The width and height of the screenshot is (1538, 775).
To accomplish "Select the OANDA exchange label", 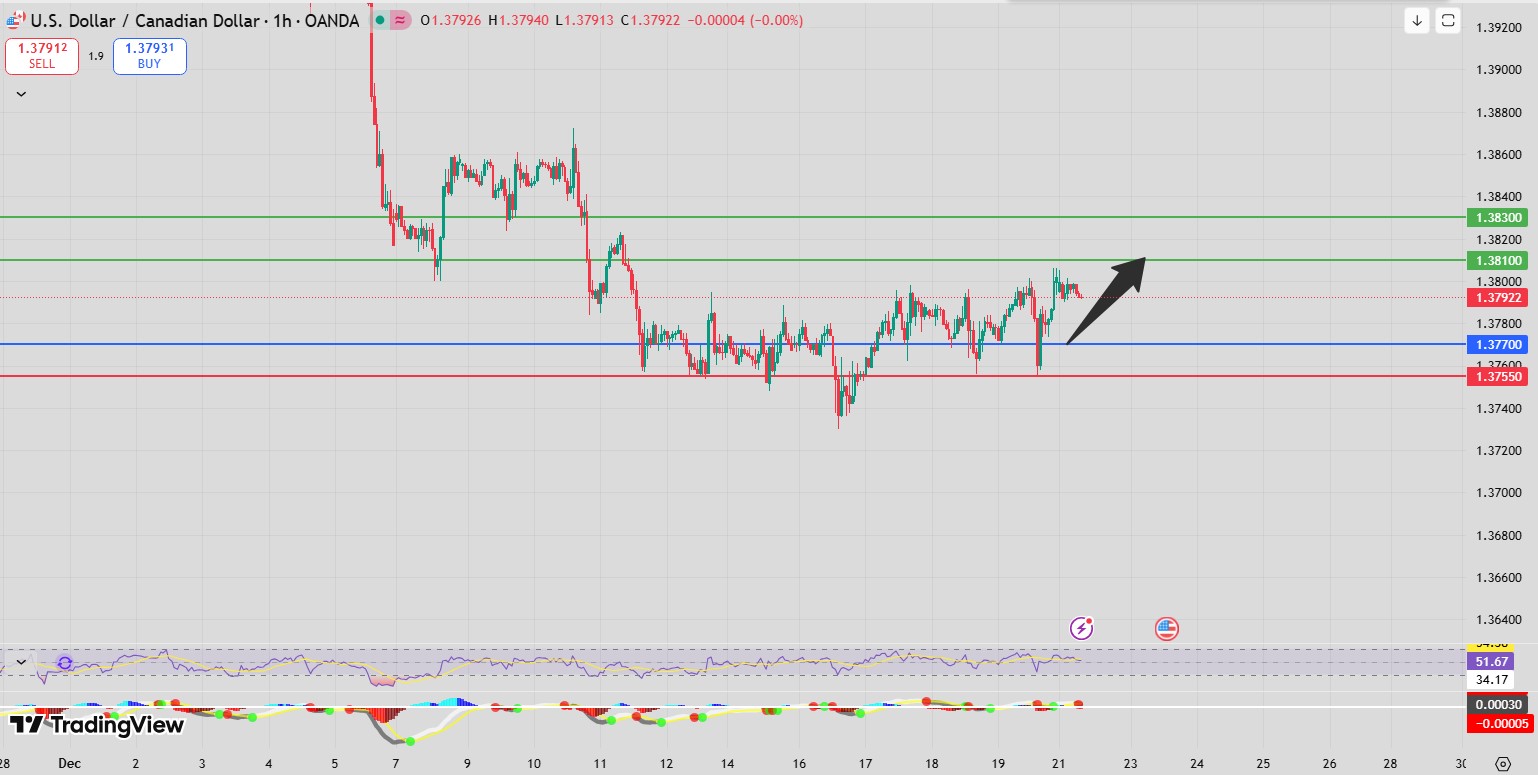I will point(333,20).
